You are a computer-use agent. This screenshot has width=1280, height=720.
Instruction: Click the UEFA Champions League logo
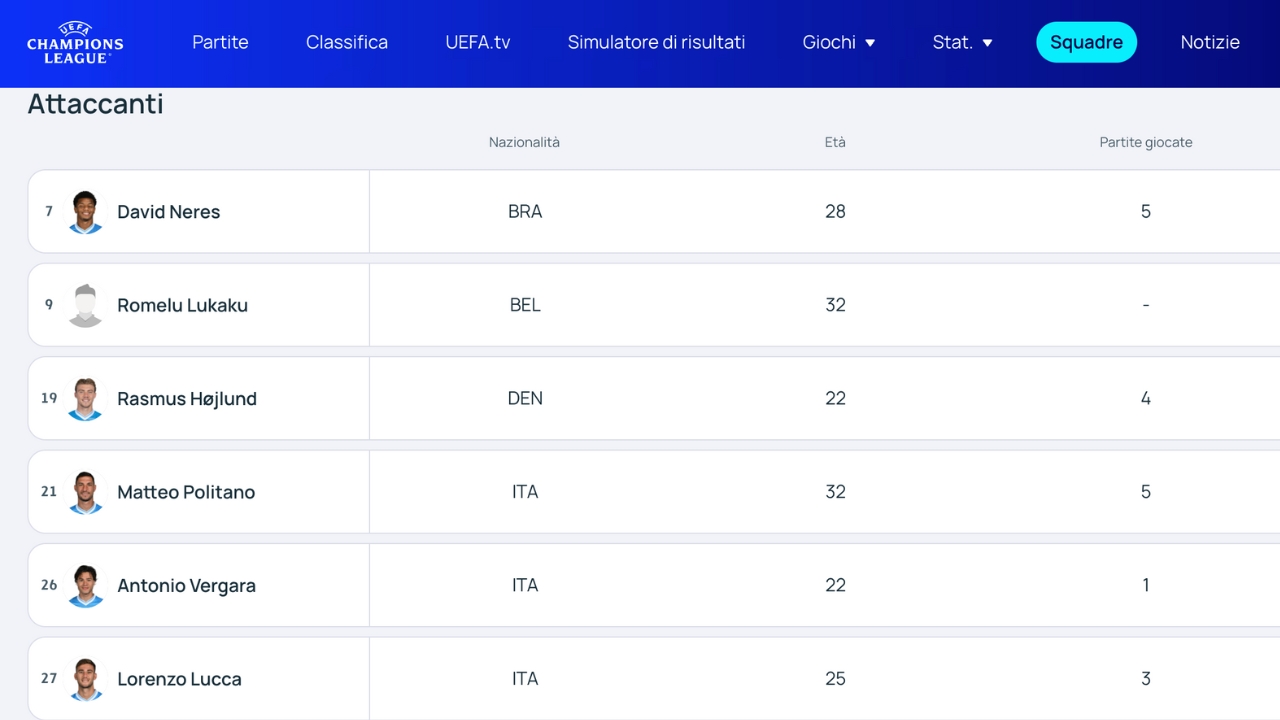click(75, 43)
